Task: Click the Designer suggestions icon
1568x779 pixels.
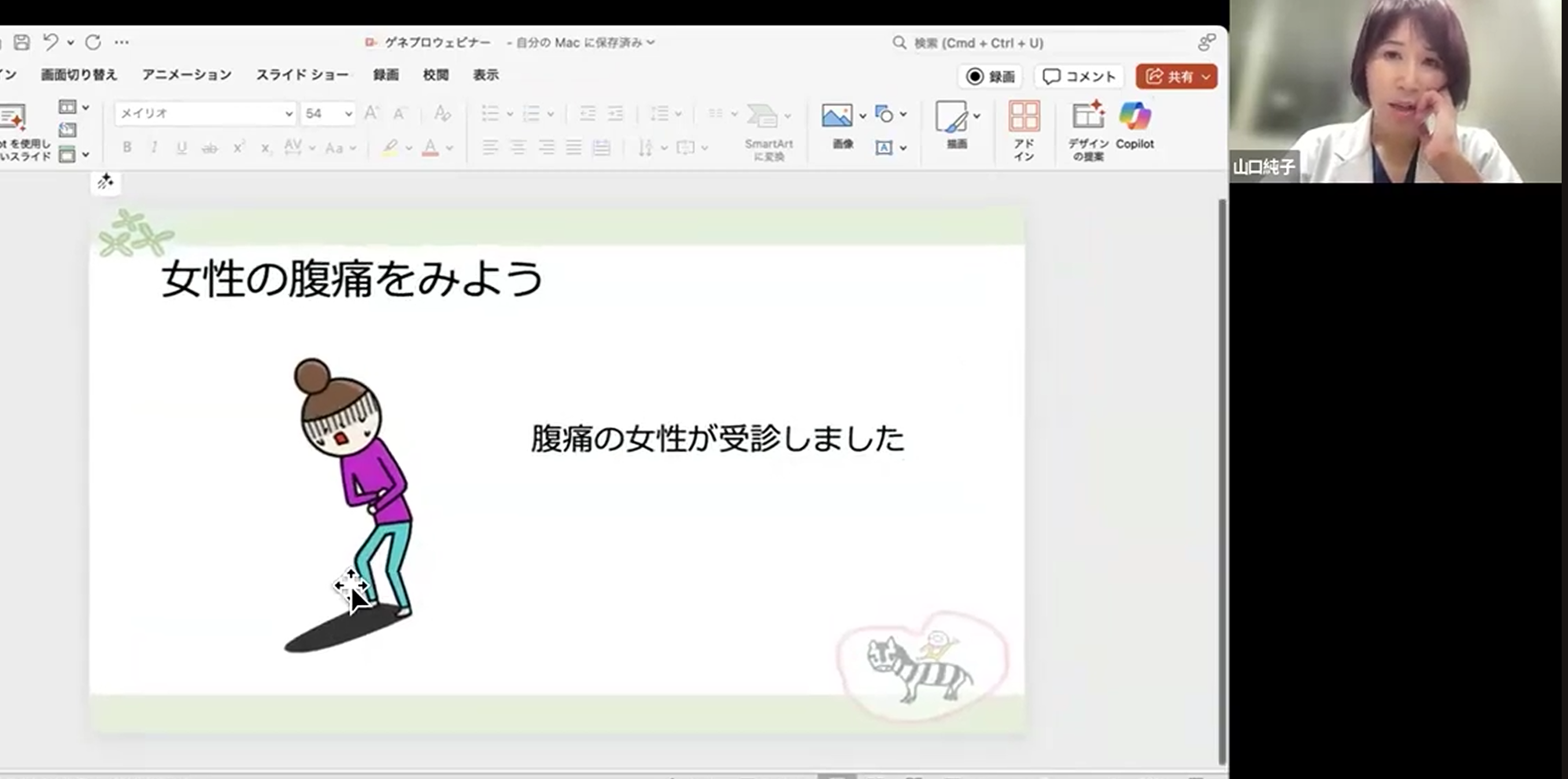Action: click(1088, 117)
